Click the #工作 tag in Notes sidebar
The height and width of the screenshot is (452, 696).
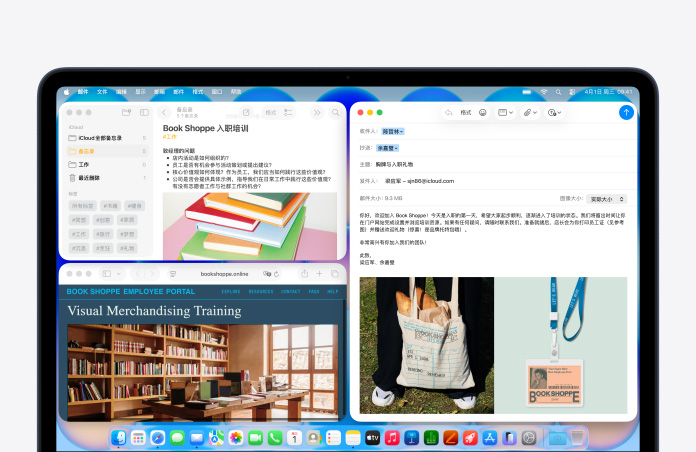coord(79,233)
